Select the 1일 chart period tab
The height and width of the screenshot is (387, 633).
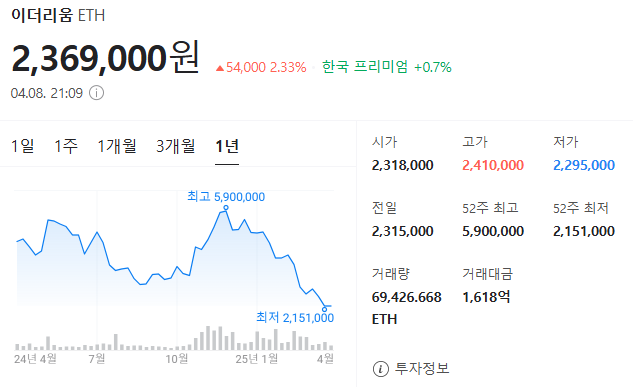click(x=23, y=146)
